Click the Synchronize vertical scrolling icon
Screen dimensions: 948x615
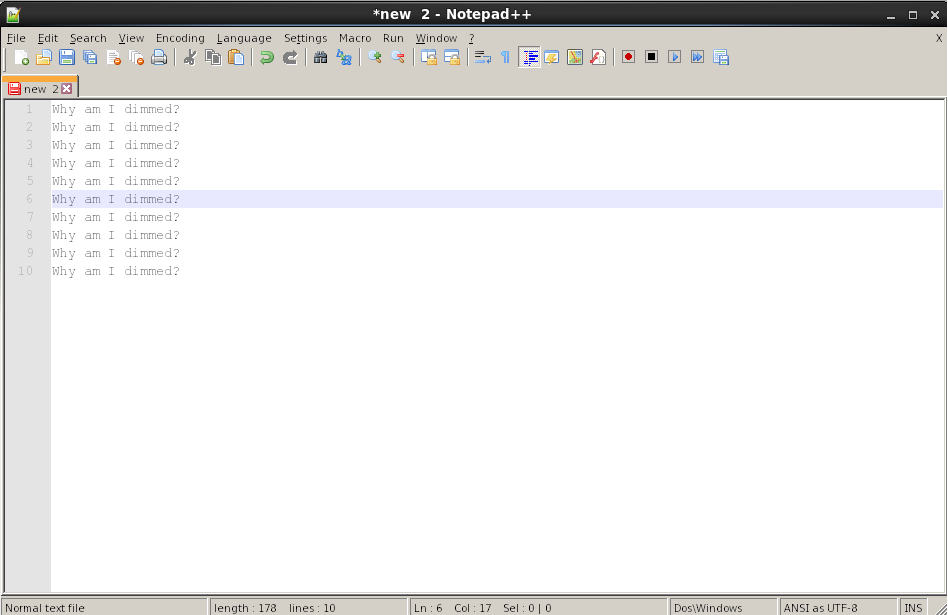tap(429, 57)
